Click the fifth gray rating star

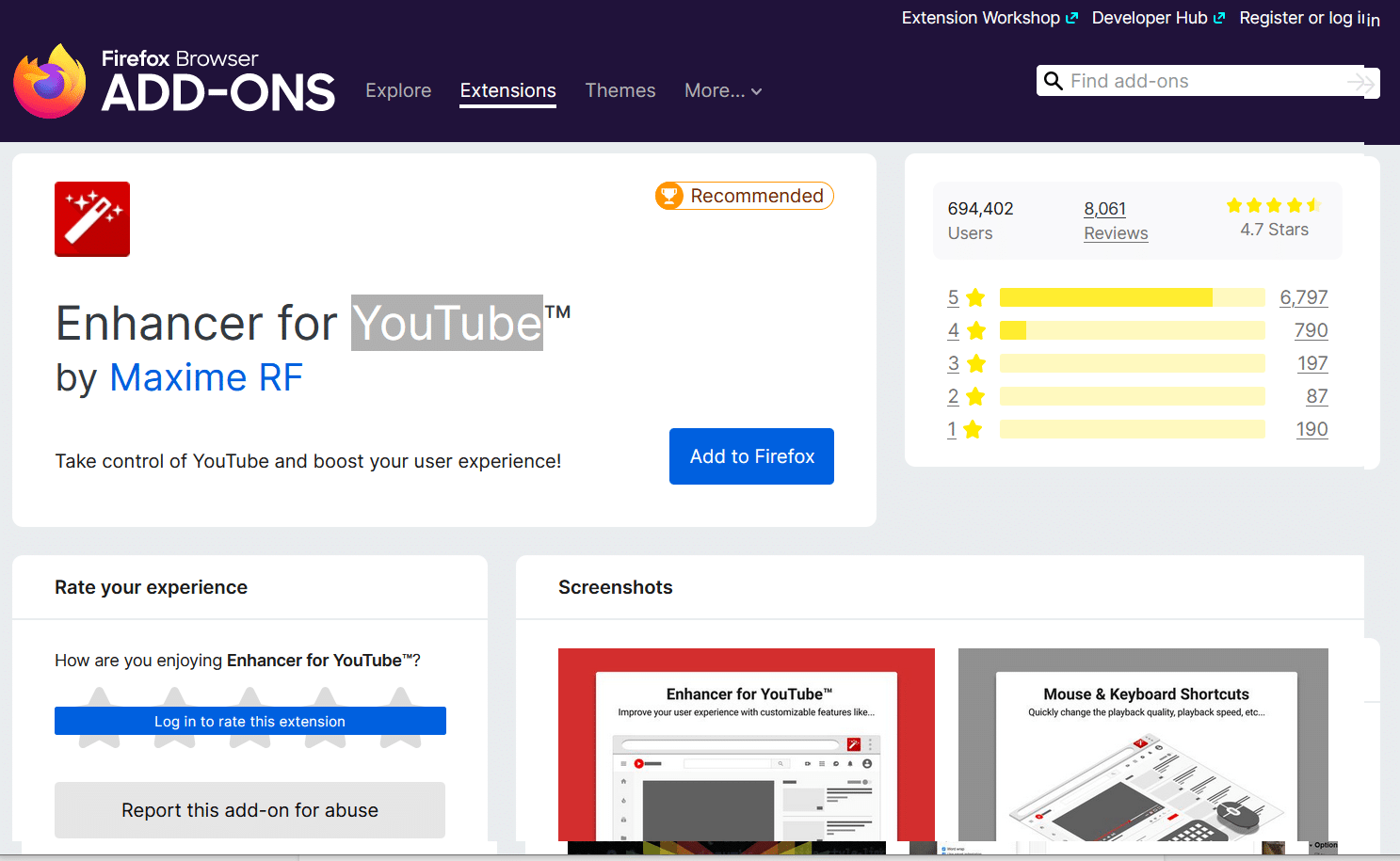[400, 717]
